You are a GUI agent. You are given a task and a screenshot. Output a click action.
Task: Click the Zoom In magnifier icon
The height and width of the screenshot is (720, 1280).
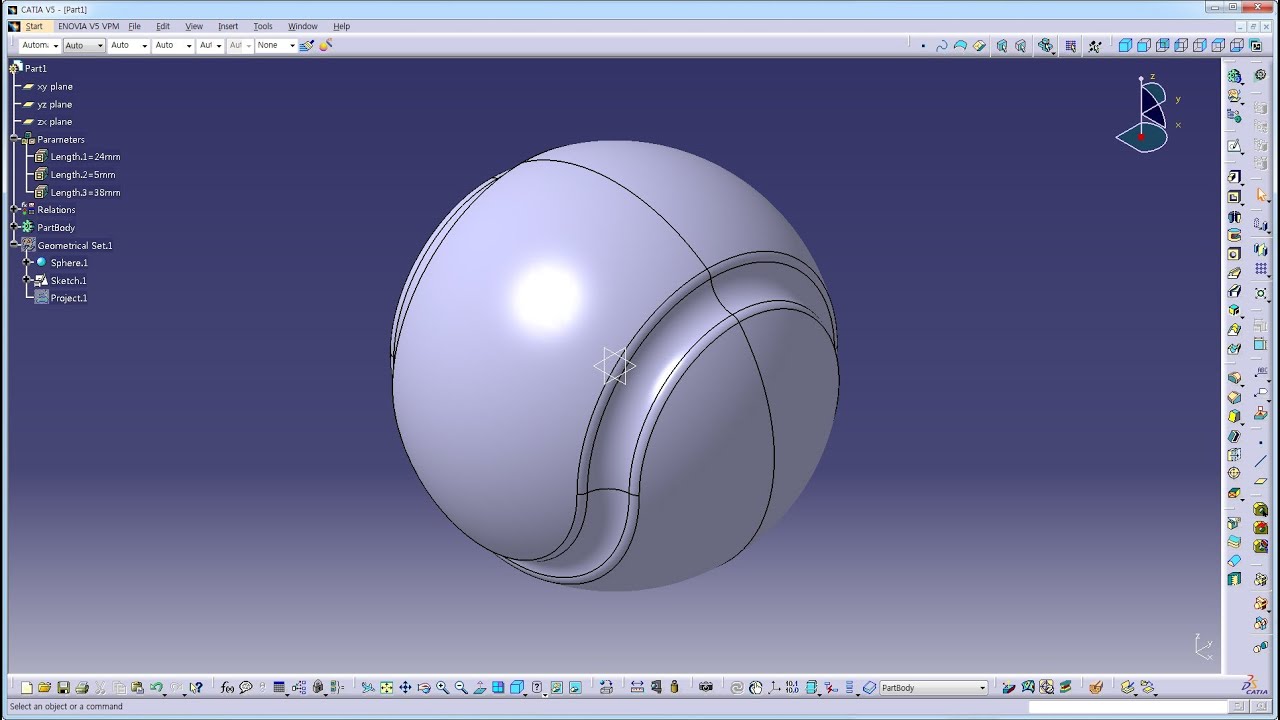pyautogui.click(x=442, y=688)
